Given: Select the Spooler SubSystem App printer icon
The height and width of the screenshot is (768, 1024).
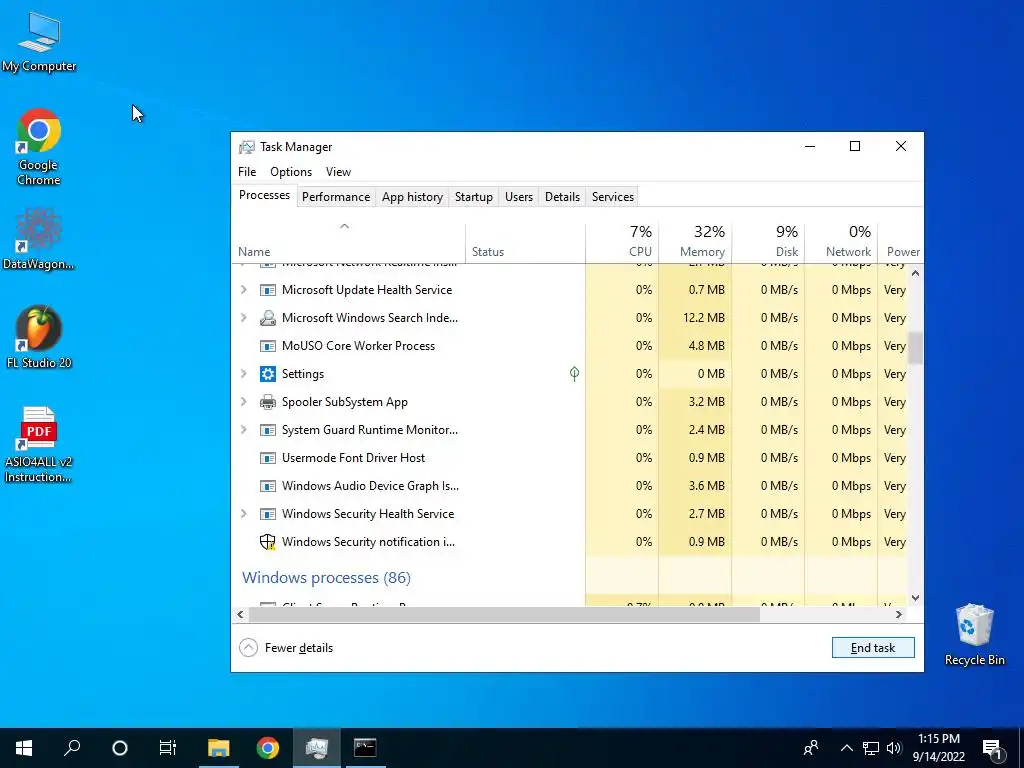Looking at the screenshot, I should point(268,402).
